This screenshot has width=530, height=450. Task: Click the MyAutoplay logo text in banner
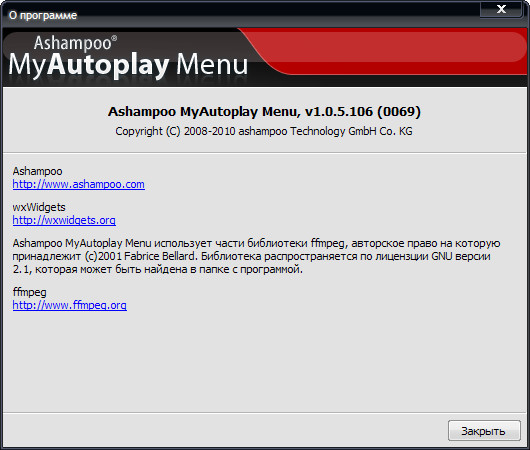(x=89, y=64)
